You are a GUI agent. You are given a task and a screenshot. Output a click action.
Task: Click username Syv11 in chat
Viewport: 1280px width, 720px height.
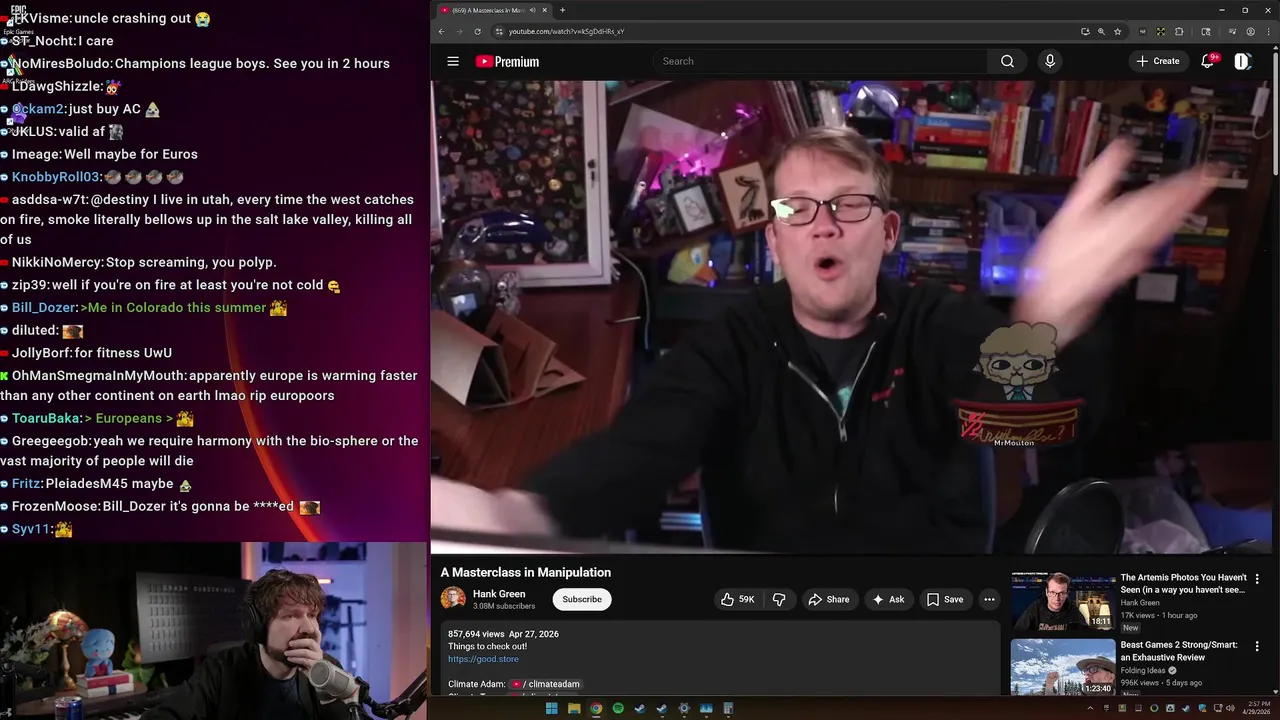(x=31, y=529)
